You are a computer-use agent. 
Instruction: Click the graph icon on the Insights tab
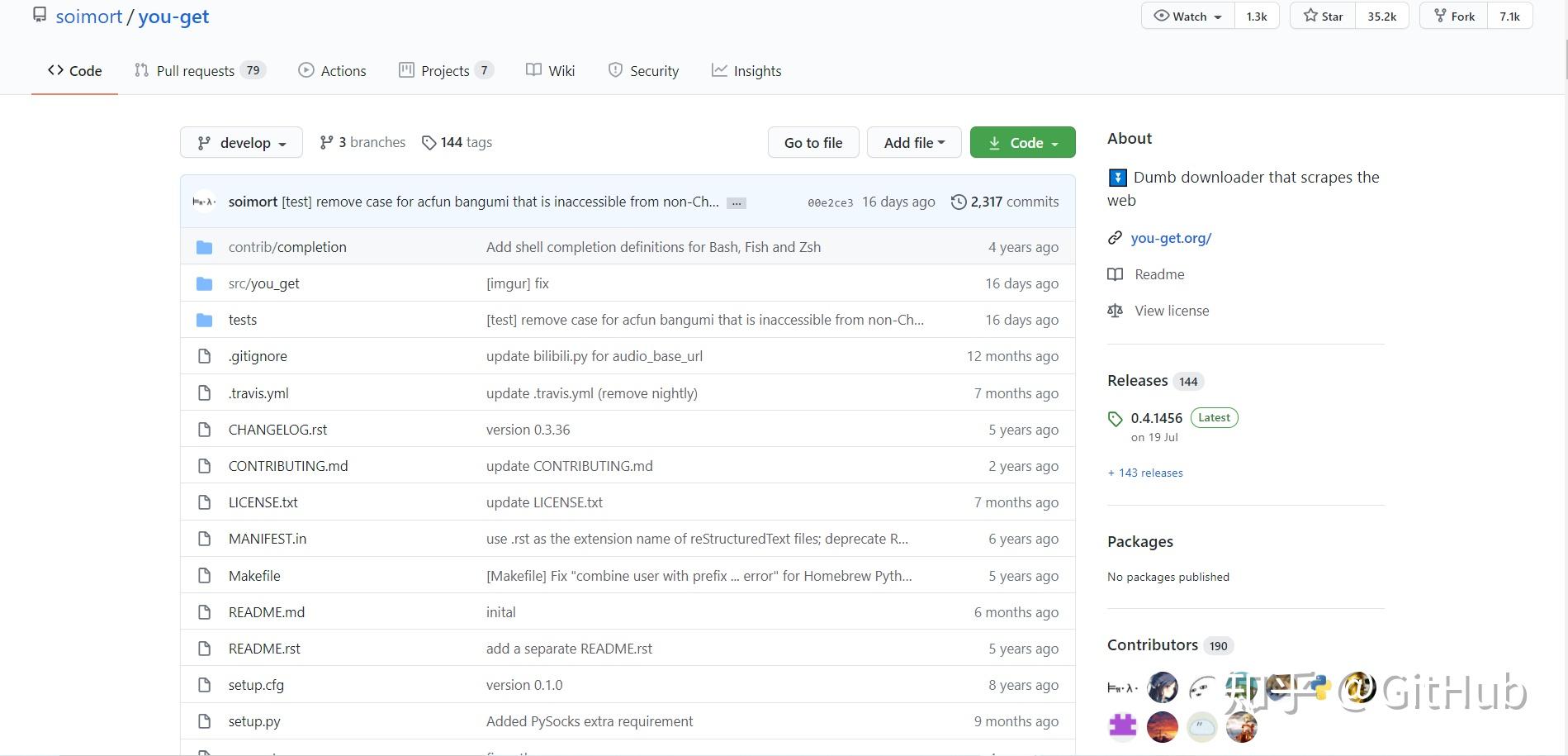coord(719,70)
